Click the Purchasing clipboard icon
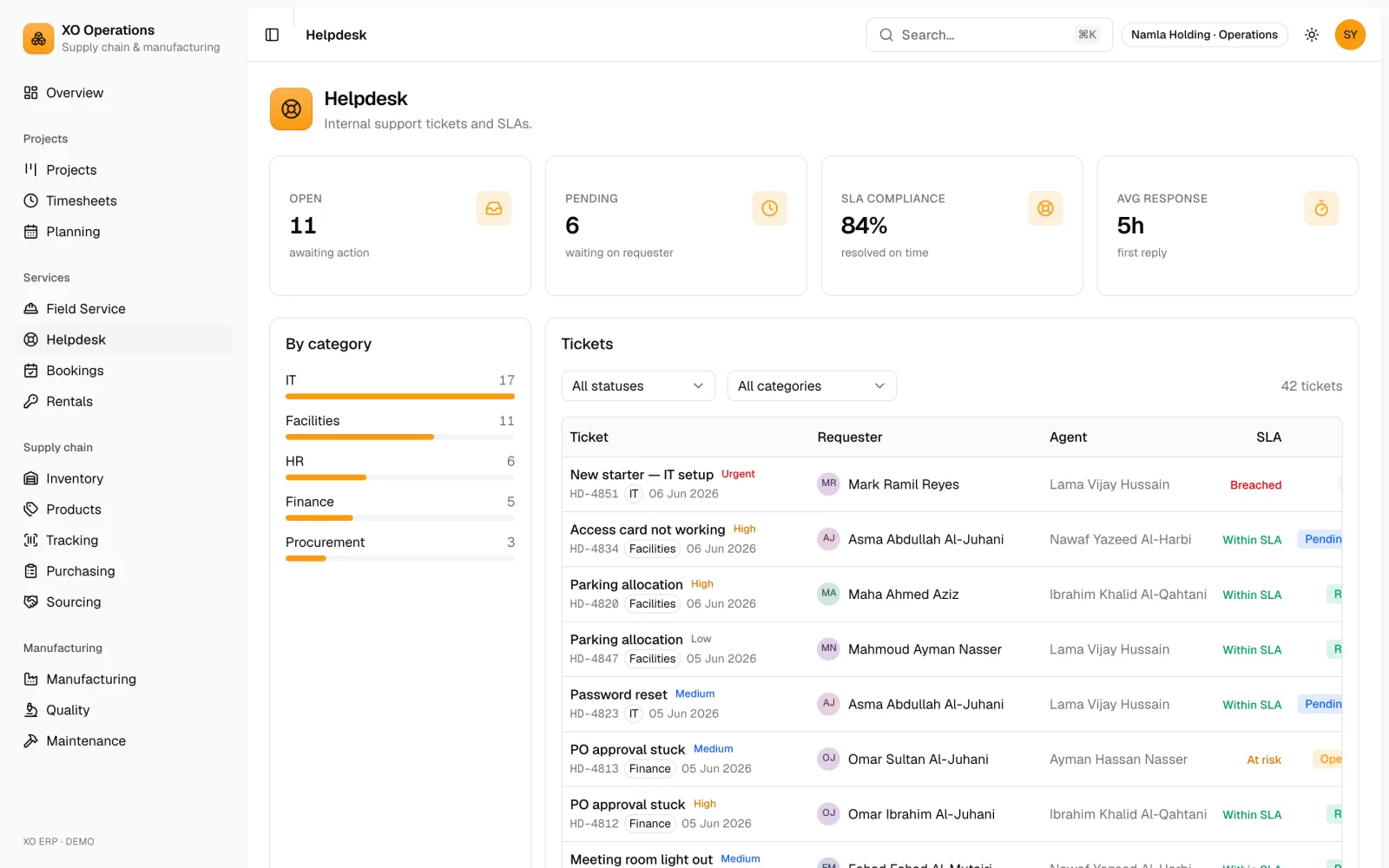 31,571
